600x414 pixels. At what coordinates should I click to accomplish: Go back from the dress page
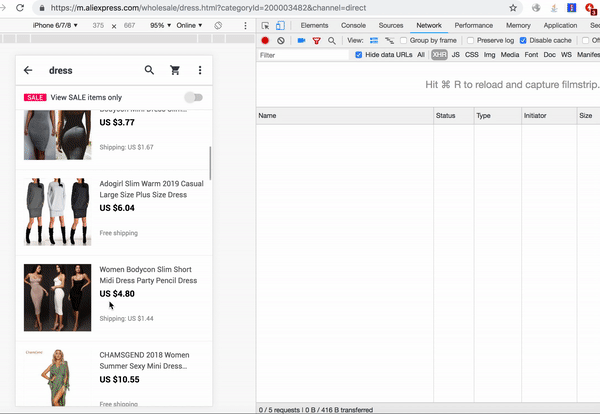click(28, 70)
